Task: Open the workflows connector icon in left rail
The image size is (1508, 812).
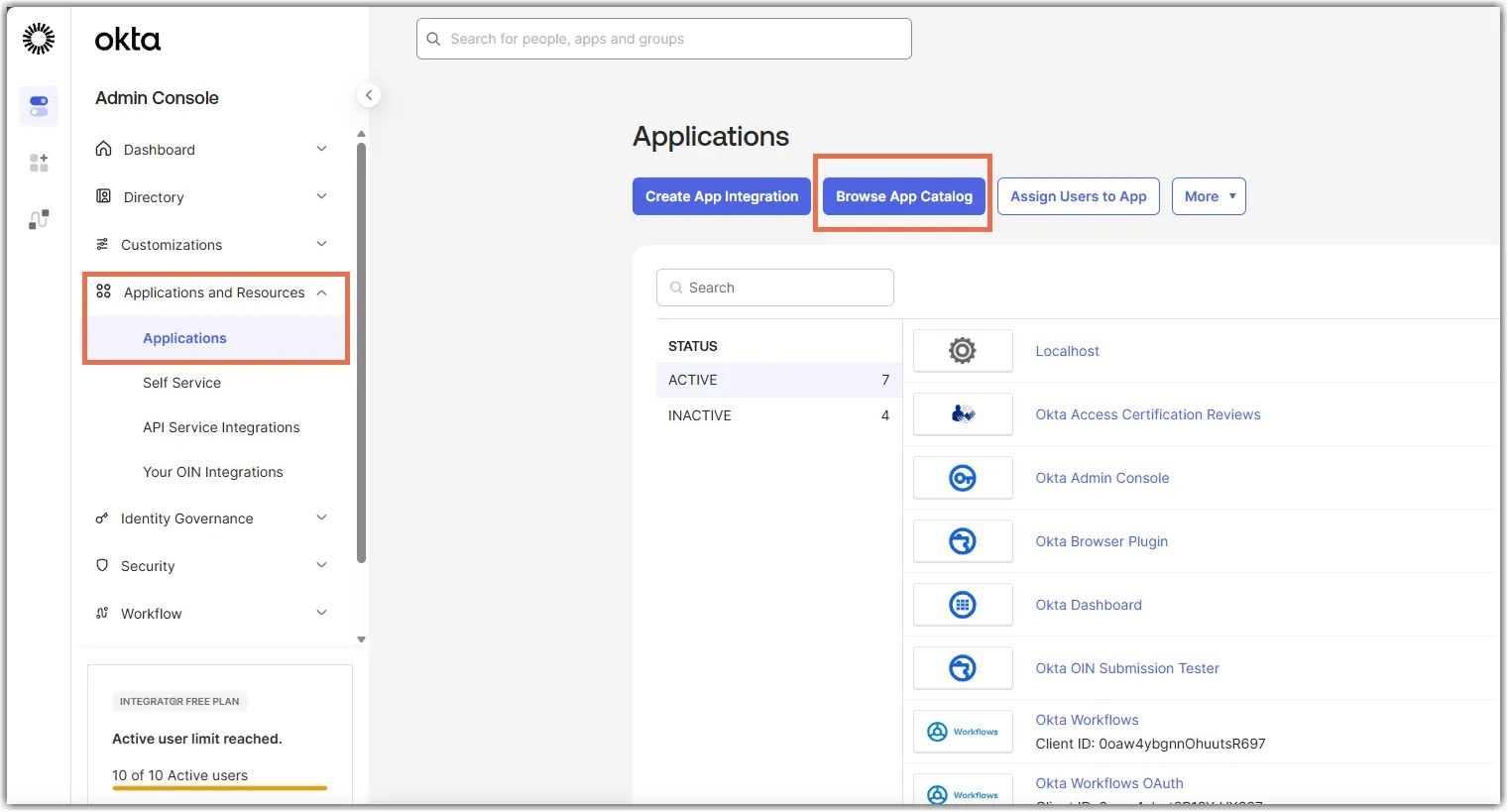Action: [39, 219]
